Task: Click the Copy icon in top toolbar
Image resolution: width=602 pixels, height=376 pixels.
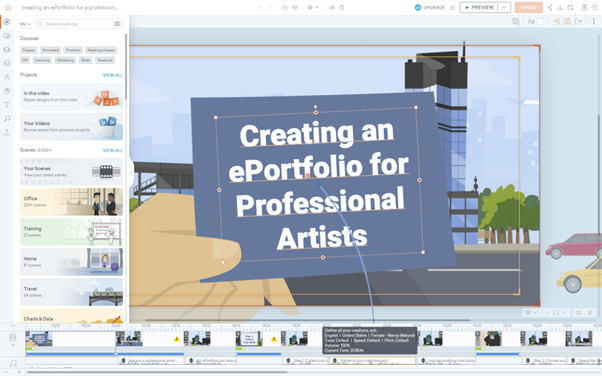Action: point(284,7)
